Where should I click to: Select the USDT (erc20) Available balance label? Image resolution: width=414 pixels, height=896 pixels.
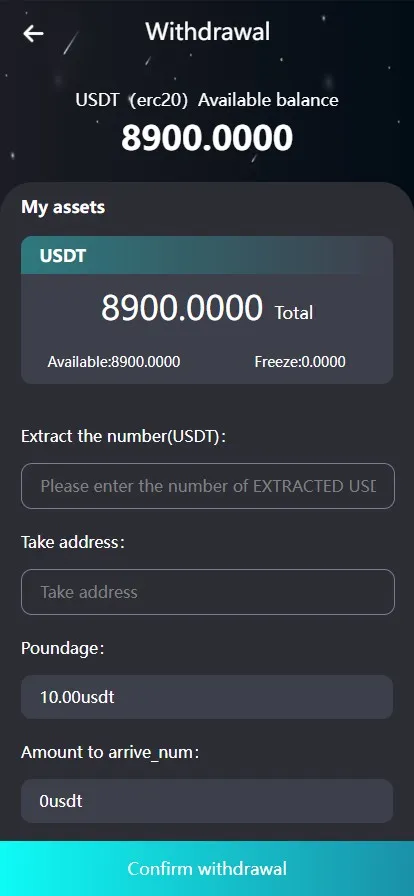click(207, 100)
